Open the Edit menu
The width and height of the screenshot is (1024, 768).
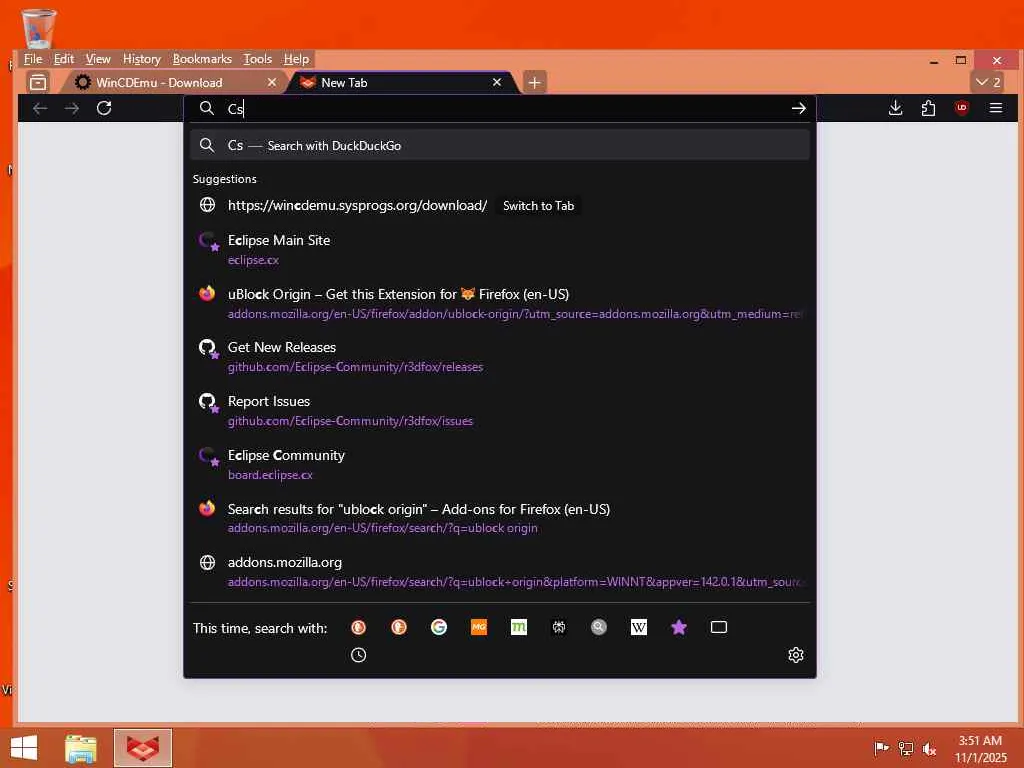coord(63,59)
